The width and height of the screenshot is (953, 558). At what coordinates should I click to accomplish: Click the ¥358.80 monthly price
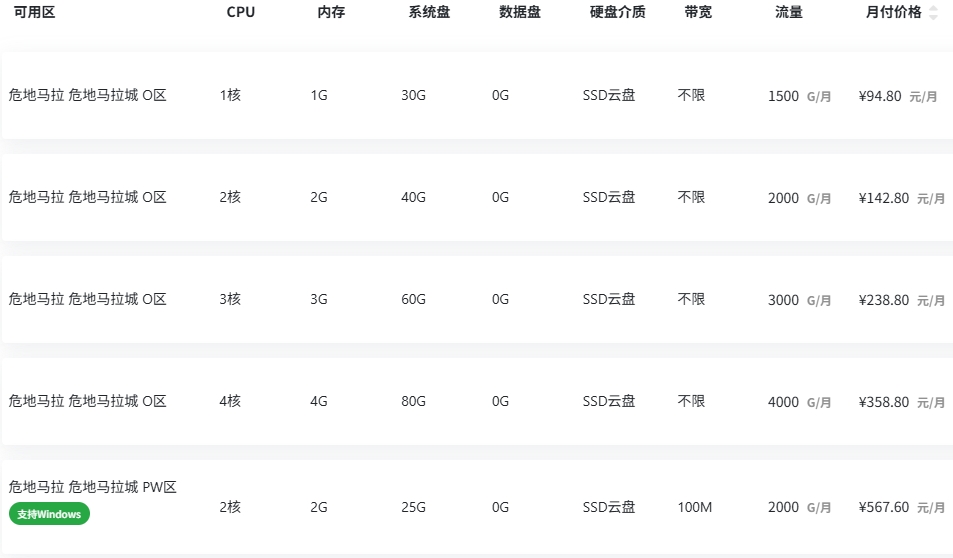[x=884, y=402]
